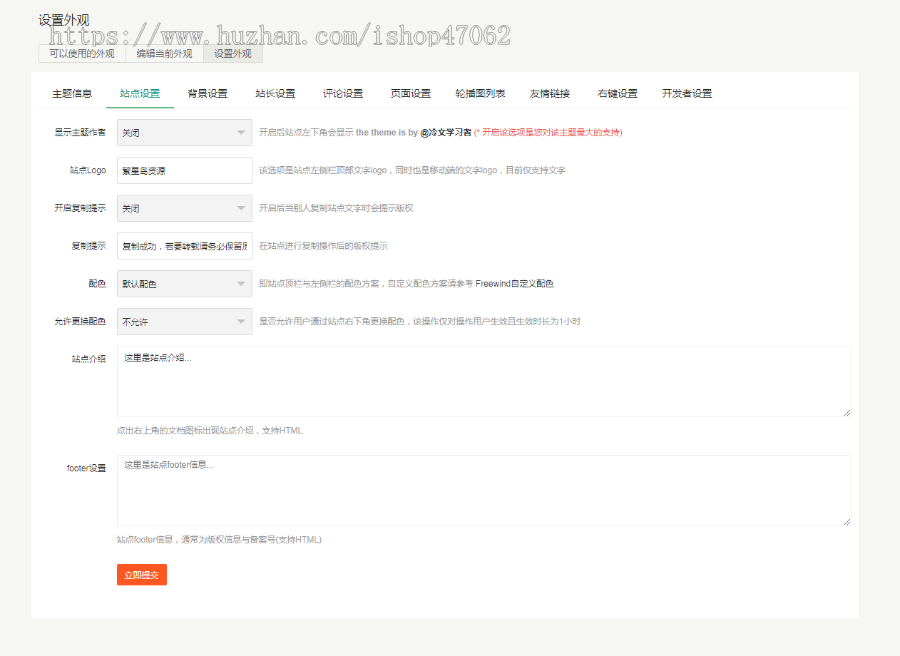Open the 站长设置 tab
The height and width of the screenshot is (656, 900).
click(x=276, y=94)
